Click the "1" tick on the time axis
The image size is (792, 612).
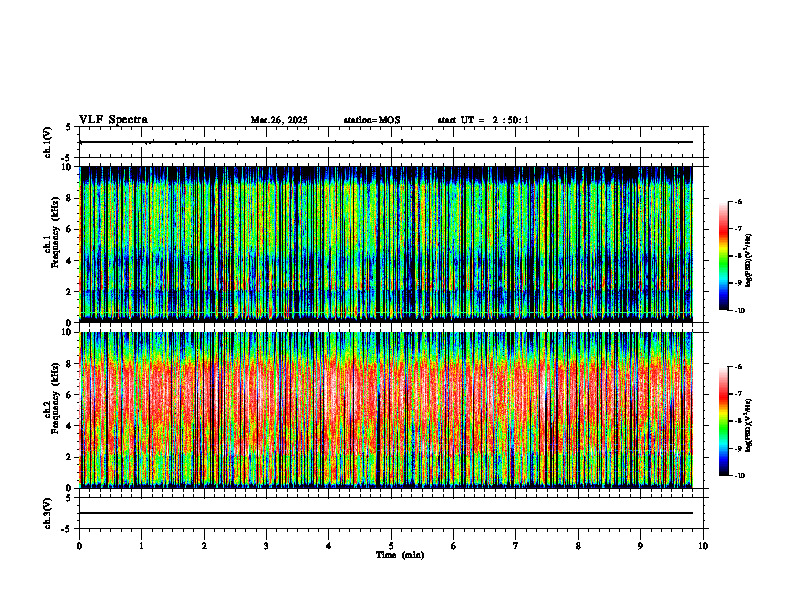click(142, 546)
